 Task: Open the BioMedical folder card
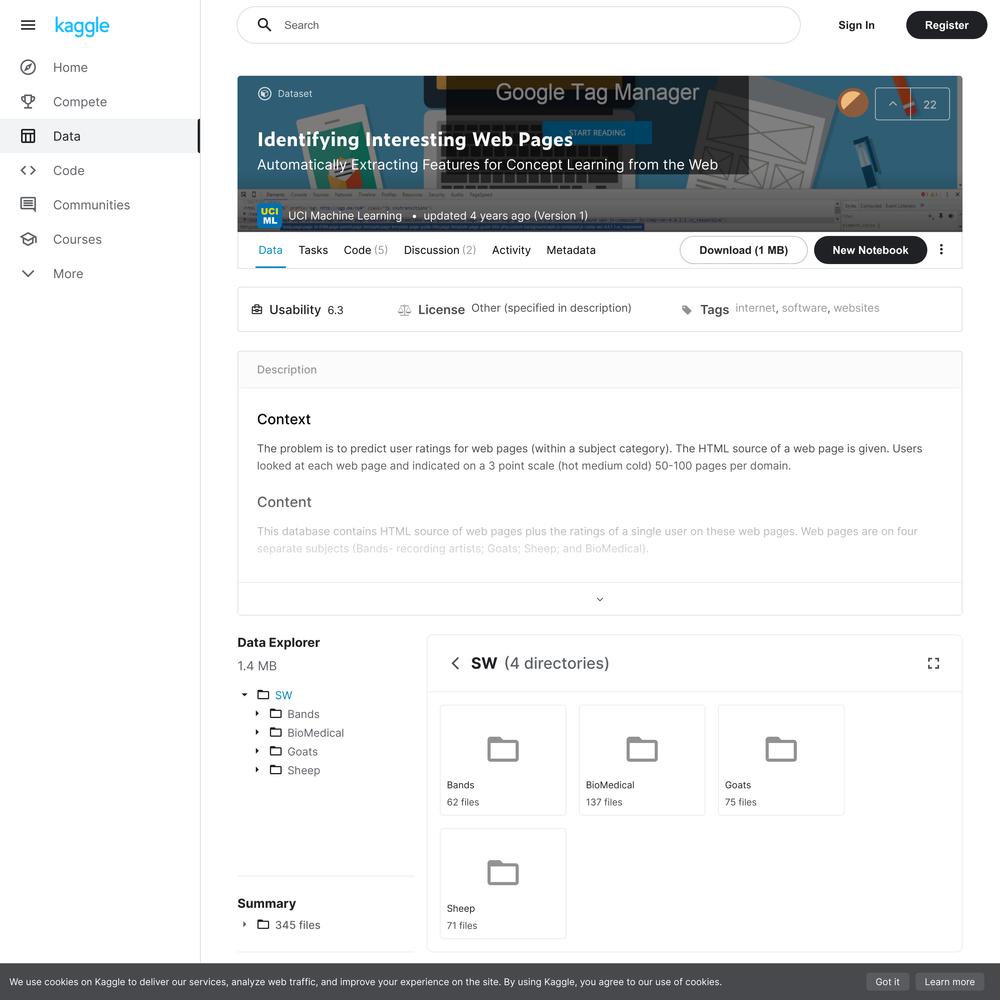[x=642, y=760]
